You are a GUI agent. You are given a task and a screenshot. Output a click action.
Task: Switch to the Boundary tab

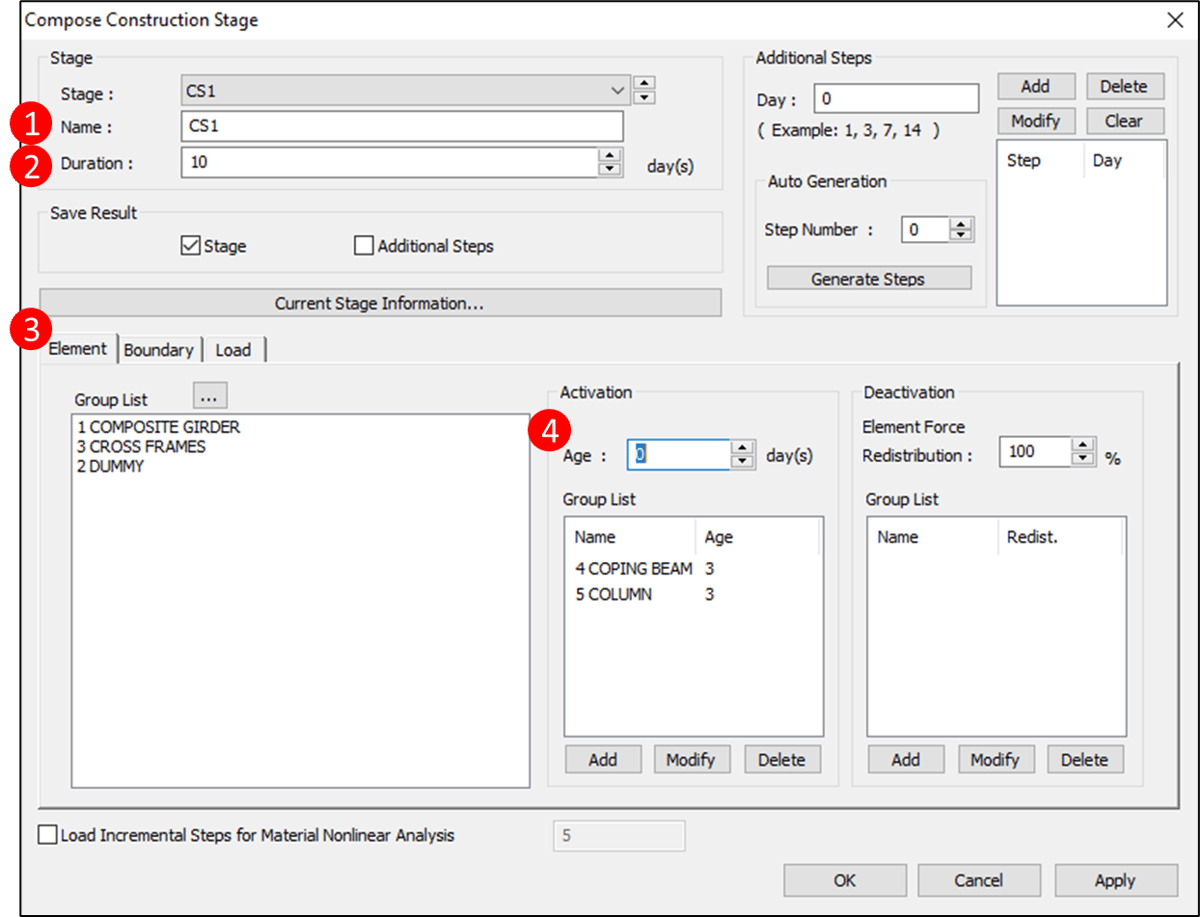point(159,349)
